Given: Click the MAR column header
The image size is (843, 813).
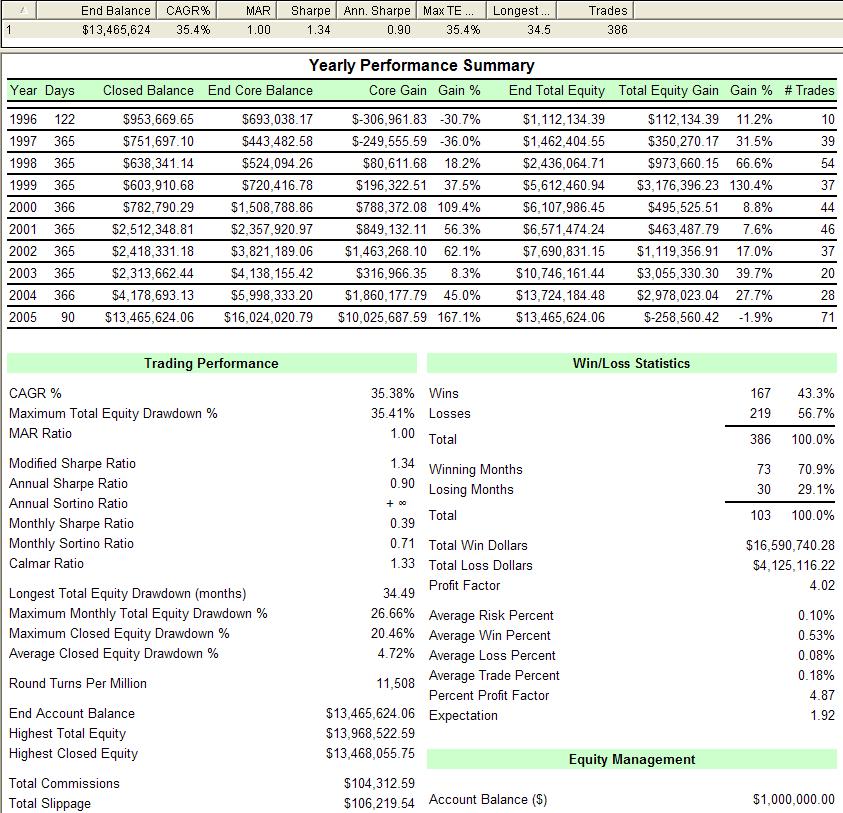Looking at the screenshot, I should [x=258, y=10].
